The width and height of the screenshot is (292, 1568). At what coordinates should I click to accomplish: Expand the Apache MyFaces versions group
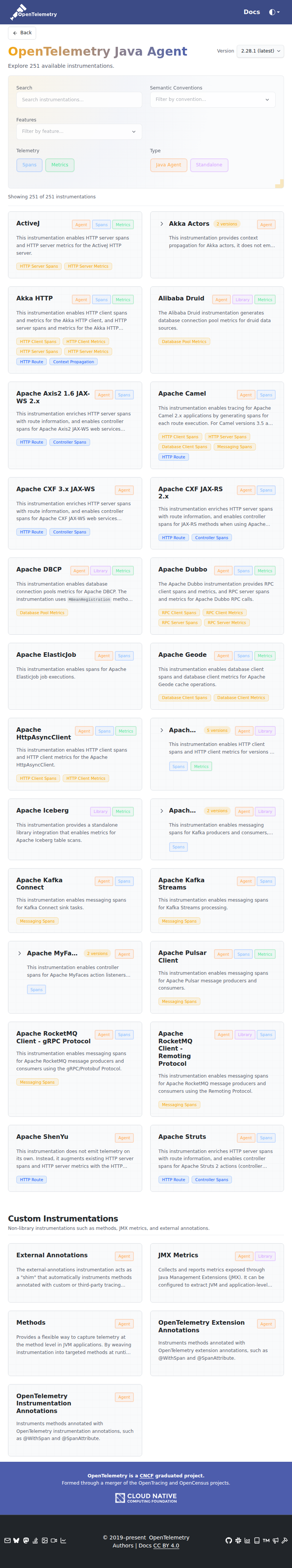19,953
